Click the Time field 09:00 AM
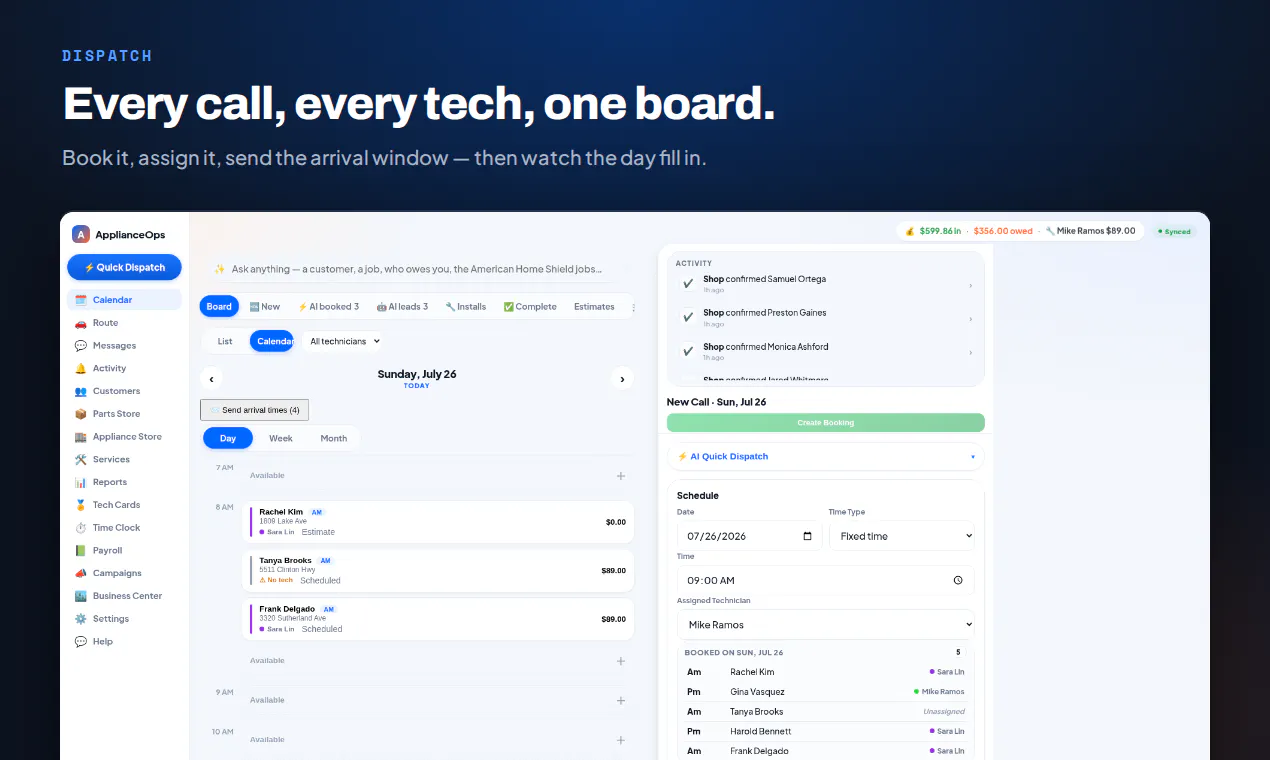Image resolution: width=1270 pixels, height=760 pixels. tap(826, 580)
